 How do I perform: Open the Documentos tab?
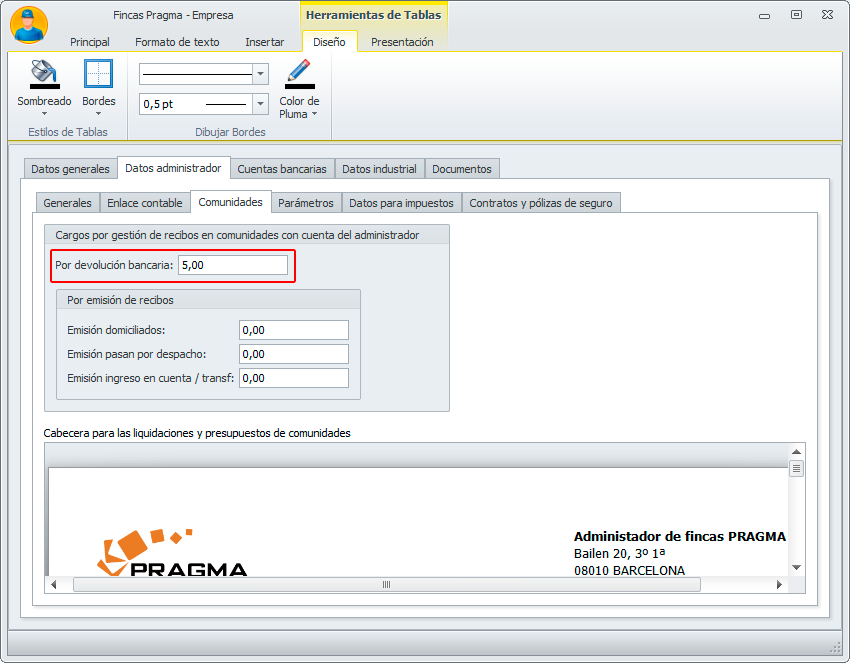point(462,169)
